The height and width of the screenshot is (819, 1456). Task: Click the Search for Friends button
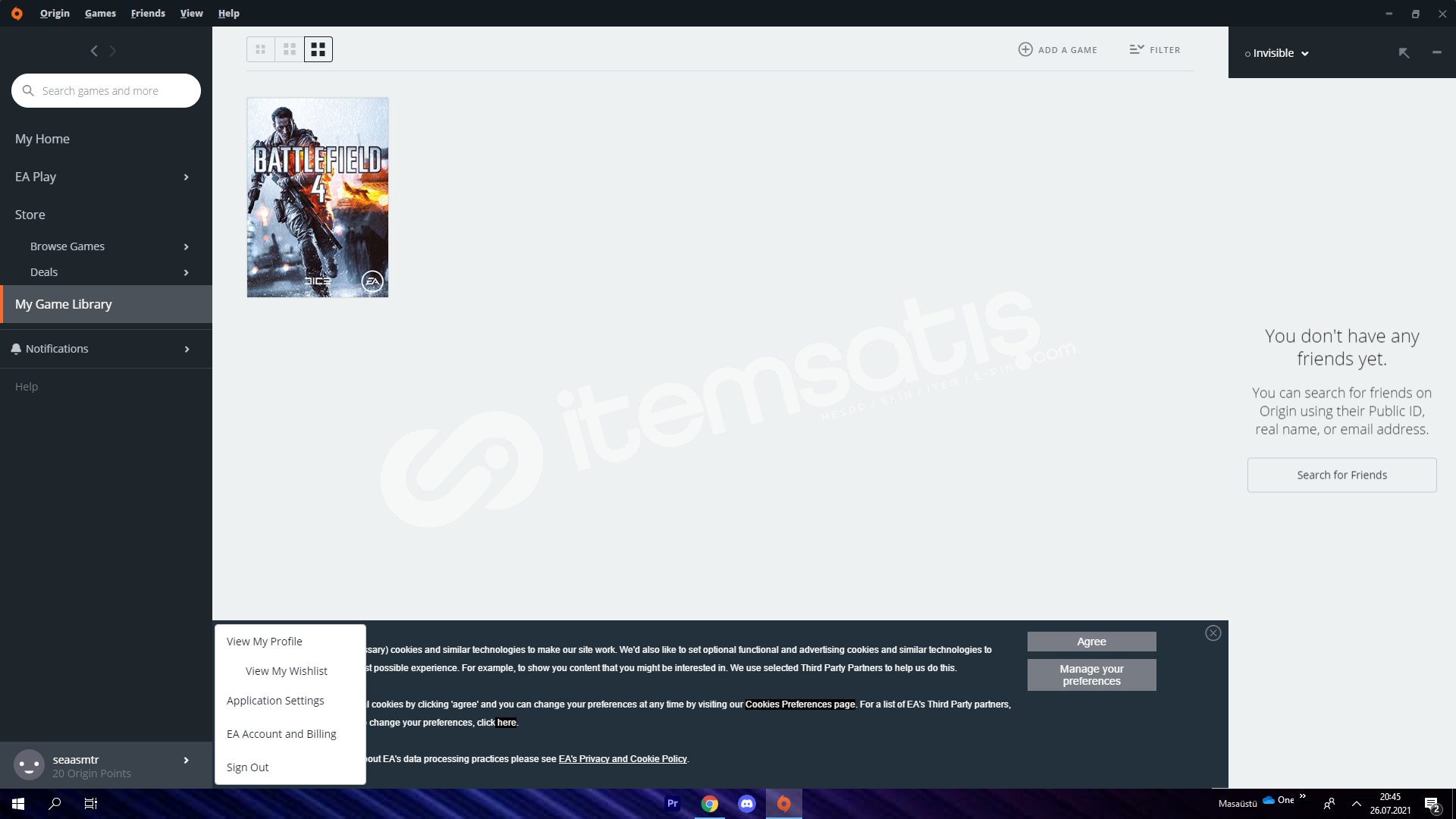coord(1342,475)
